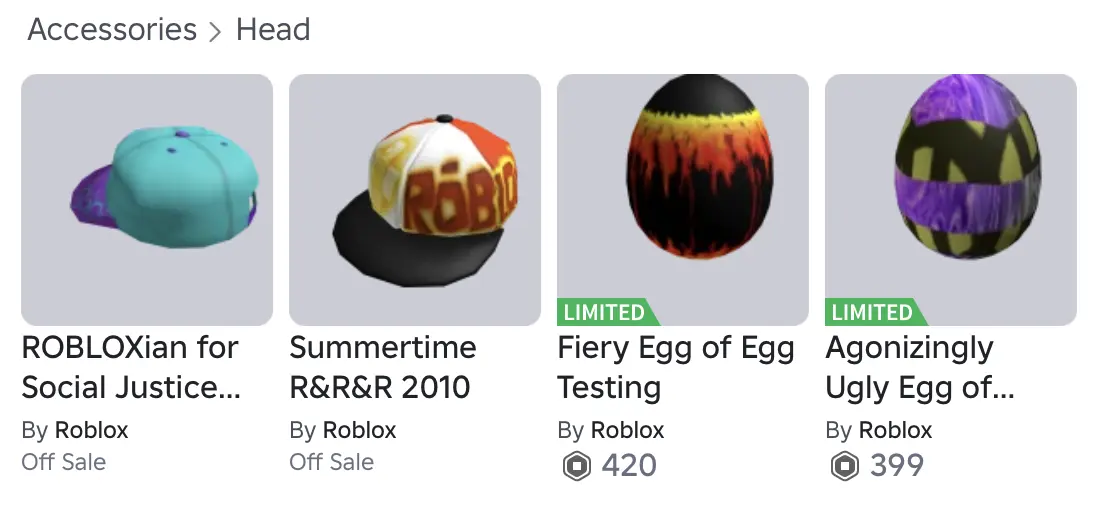The height and width of the screenshot is (522, 1104).
Task: Select the Head breadcrumb item
Action: (273, 30)
